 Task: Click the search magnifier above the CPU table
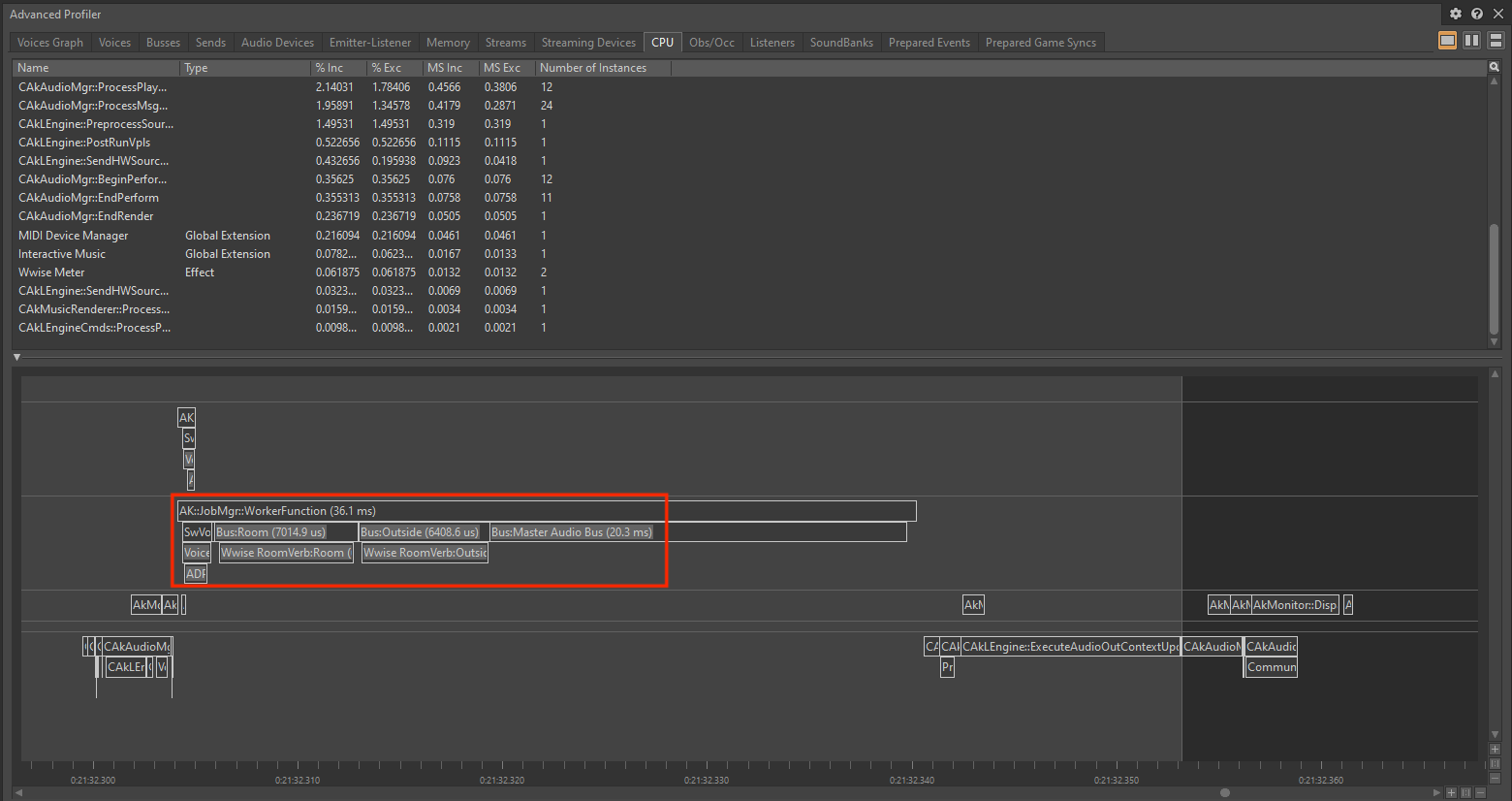pyautogui.click(x=1495, y=67)
